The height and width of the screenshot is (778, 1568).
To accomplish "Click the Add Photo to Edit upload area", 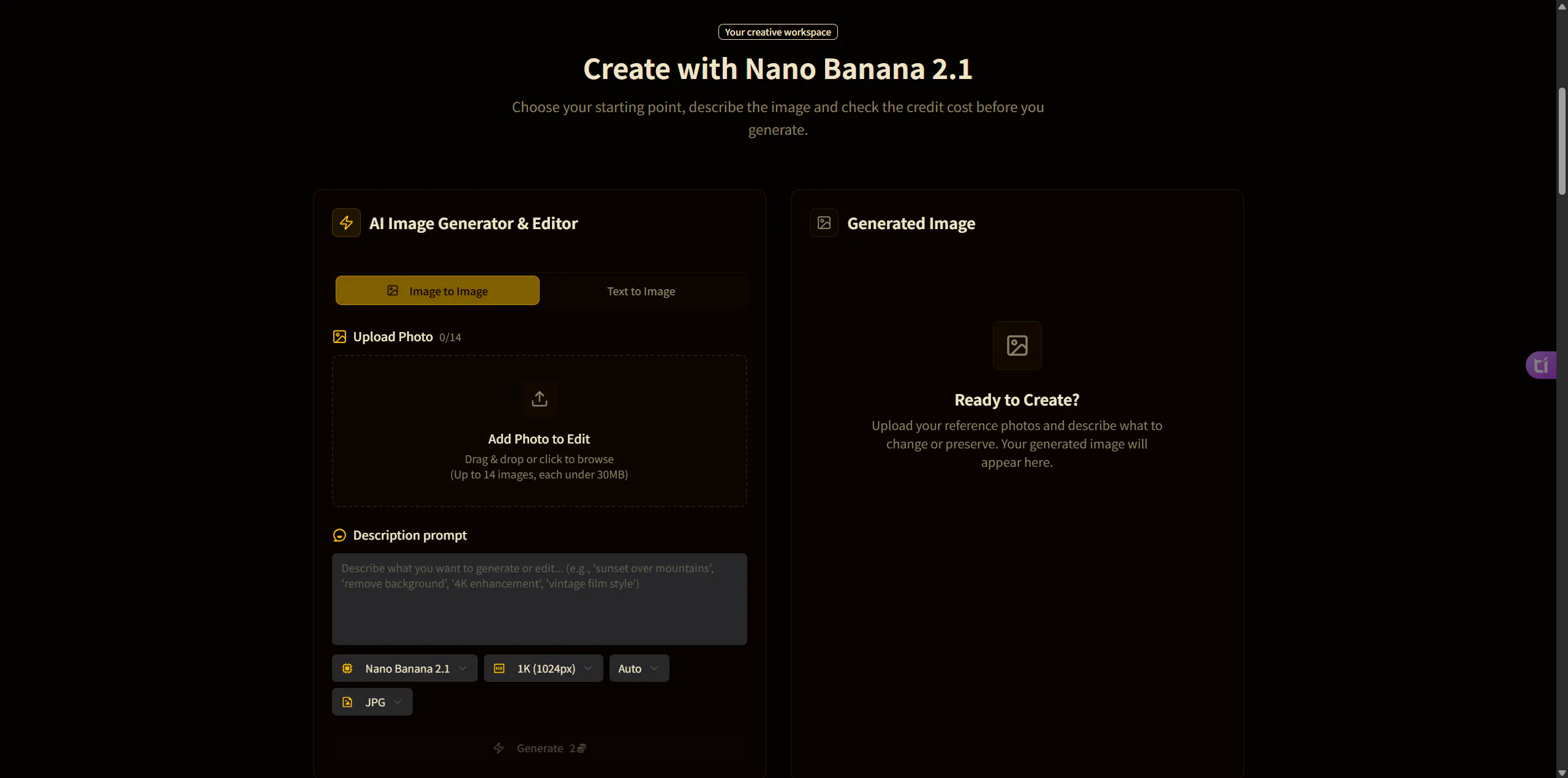I will (539, 431).
